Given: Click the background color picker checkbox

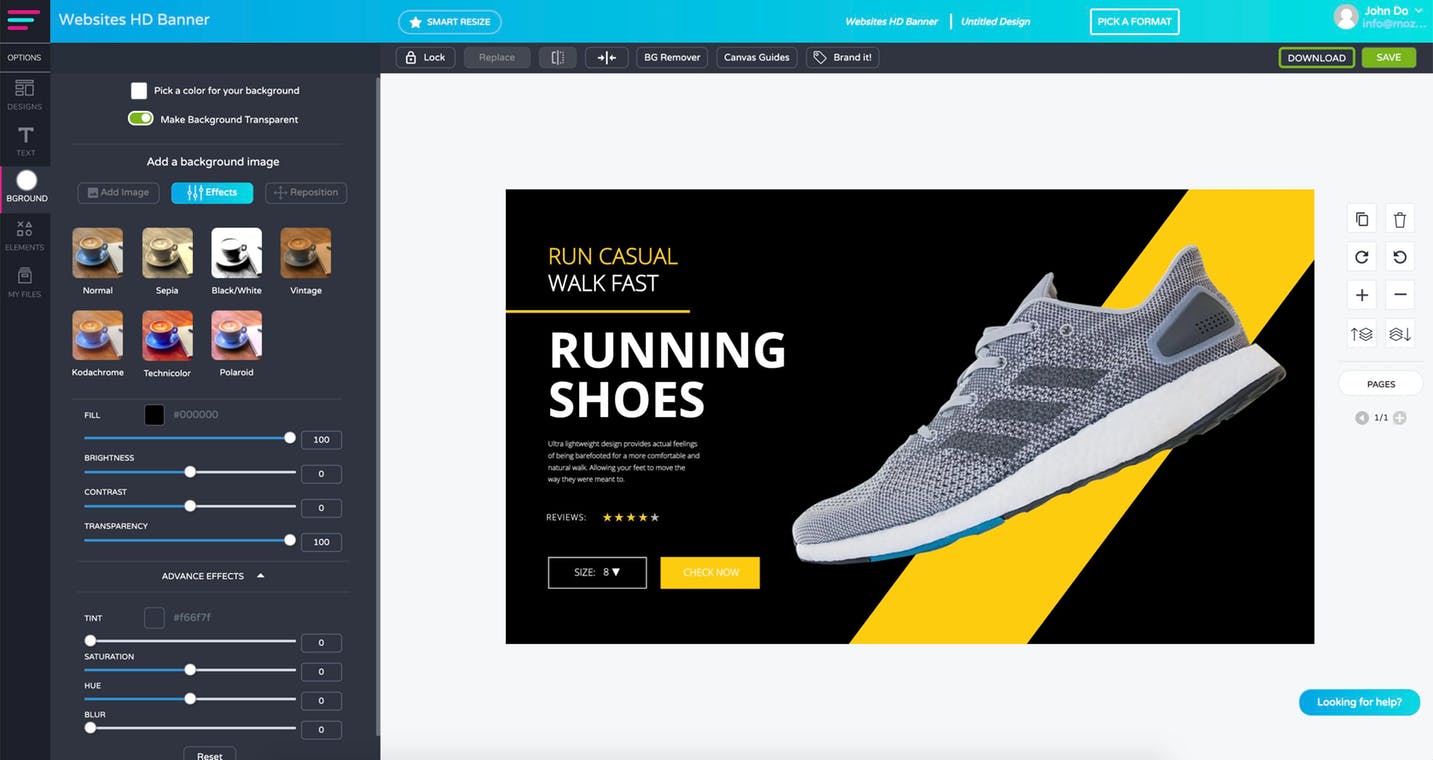Looking at the screenshot, I should (139, 90).
